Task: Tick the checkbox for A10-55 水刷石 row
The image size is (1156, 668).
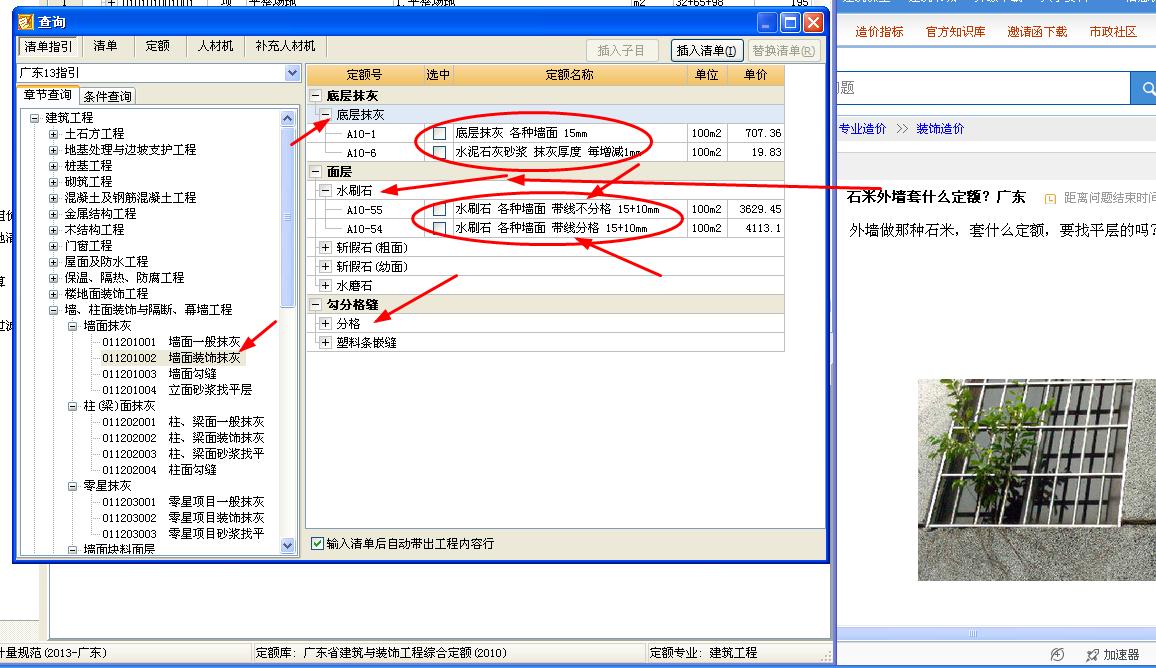Action: coord(439,209)
